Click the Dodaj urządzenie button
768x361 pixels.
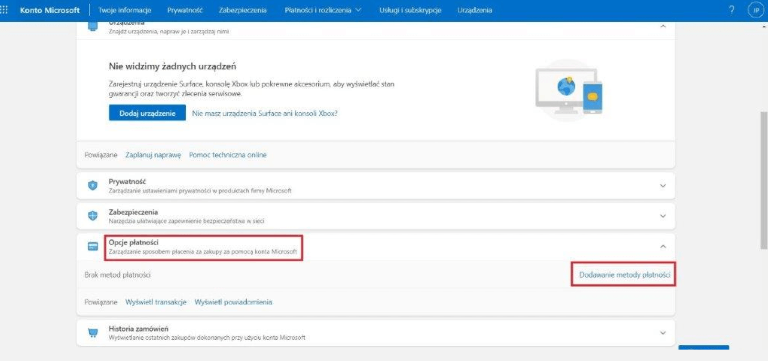[x=147, y=113]
